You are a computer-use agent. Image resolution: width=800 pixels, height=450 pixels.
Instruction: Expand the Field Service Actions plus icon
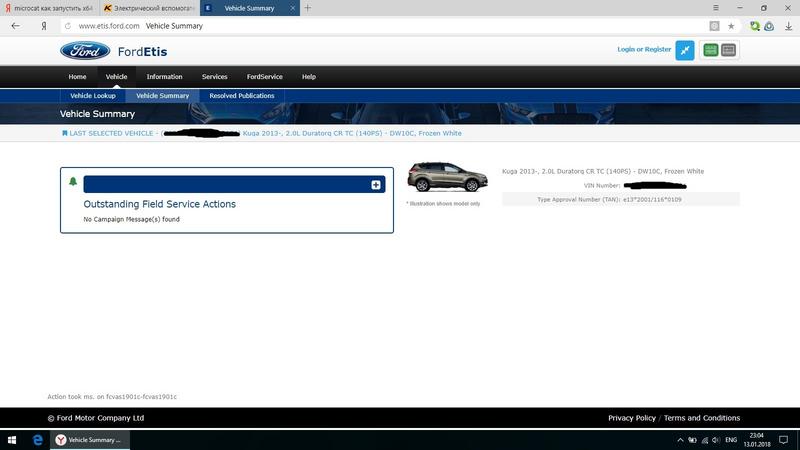tap(376, 185)
